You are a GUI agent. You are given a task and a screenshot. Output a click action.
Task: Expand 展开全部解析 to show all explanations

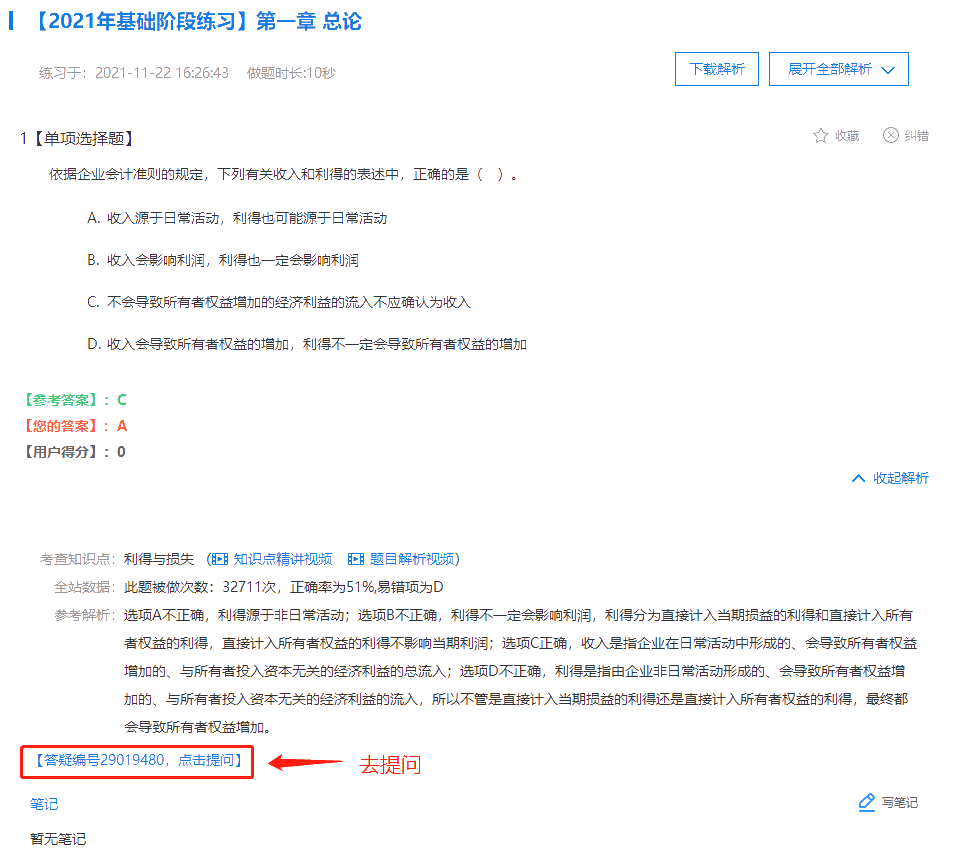coord(838,68)
